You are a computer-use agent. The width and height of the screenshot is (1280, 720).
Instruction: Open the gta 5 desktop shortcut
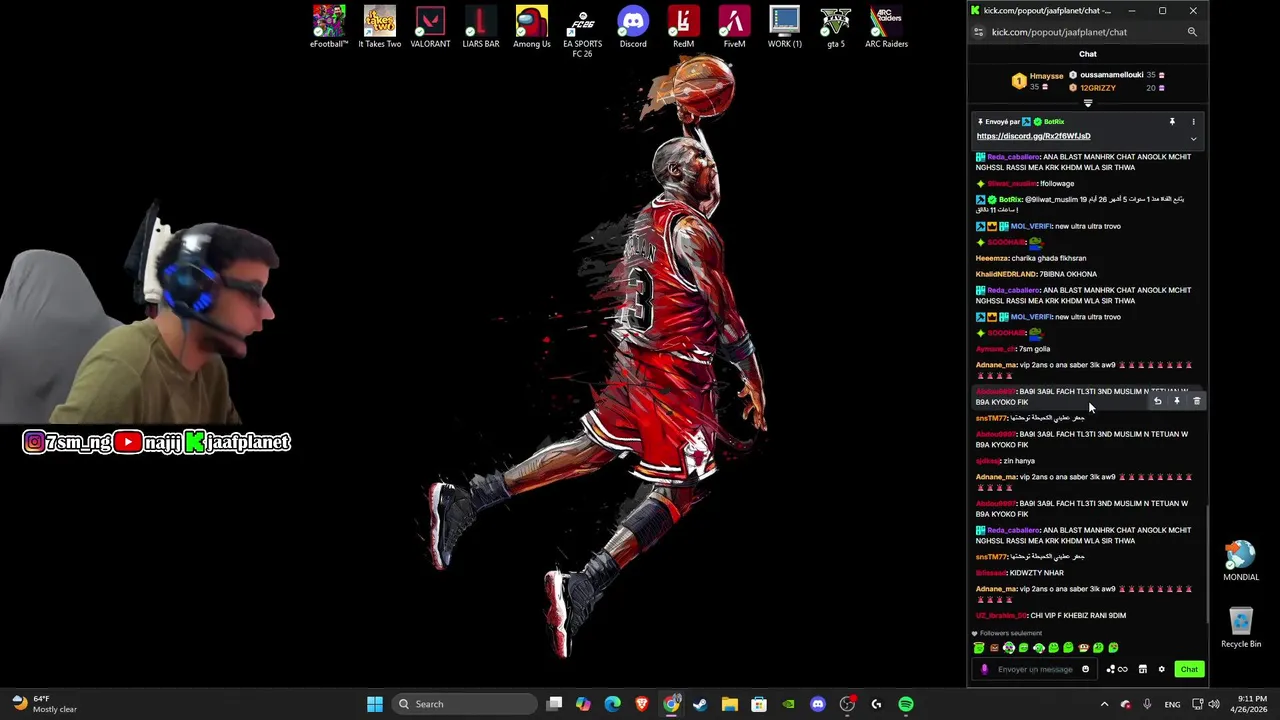836,27
